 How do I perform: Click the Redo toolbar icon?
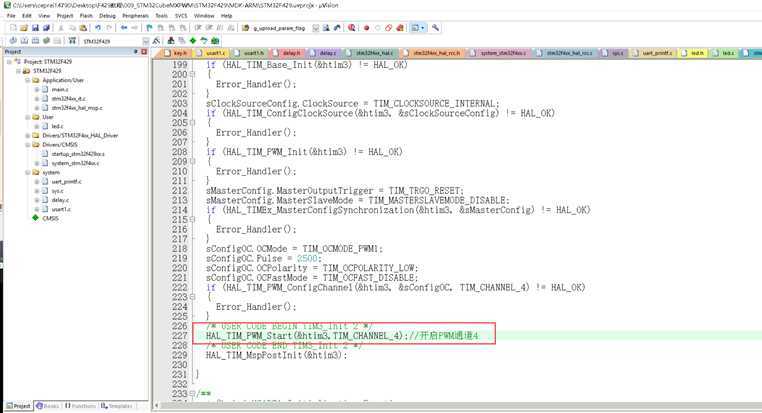coord(109,28)
